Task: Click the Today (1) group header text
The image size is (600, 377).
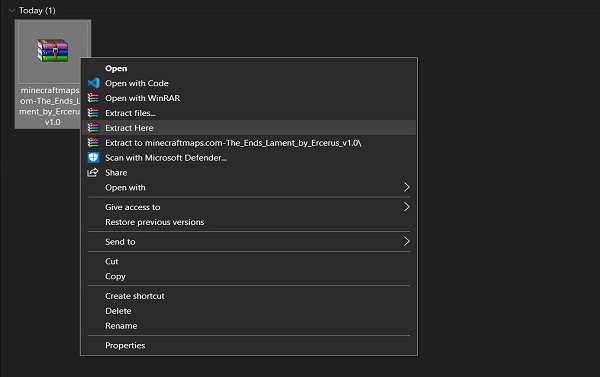Action: point(37,11)
